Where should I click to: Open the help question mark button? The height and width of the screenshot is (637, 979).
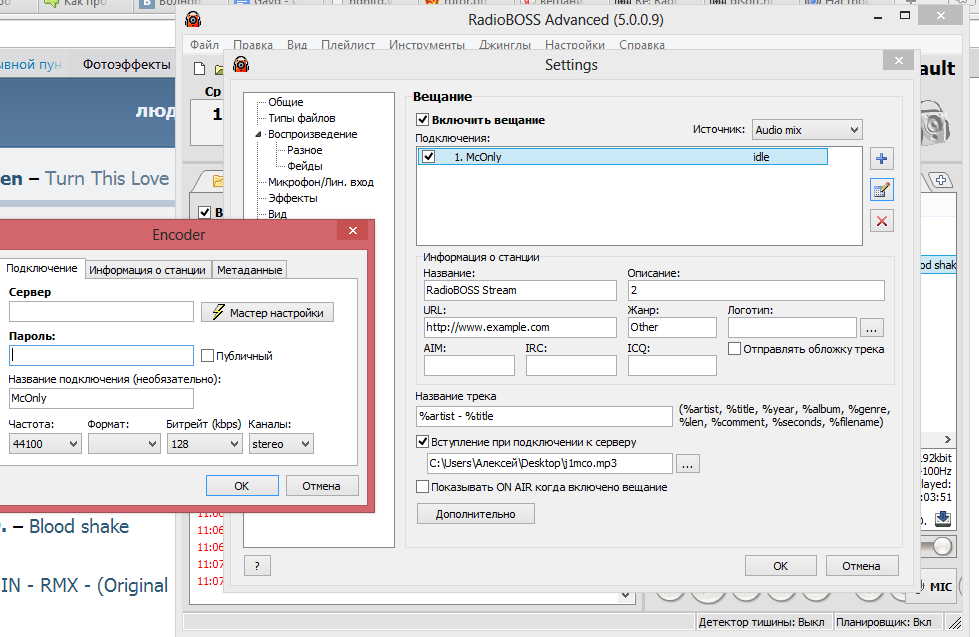pos(257,566)
